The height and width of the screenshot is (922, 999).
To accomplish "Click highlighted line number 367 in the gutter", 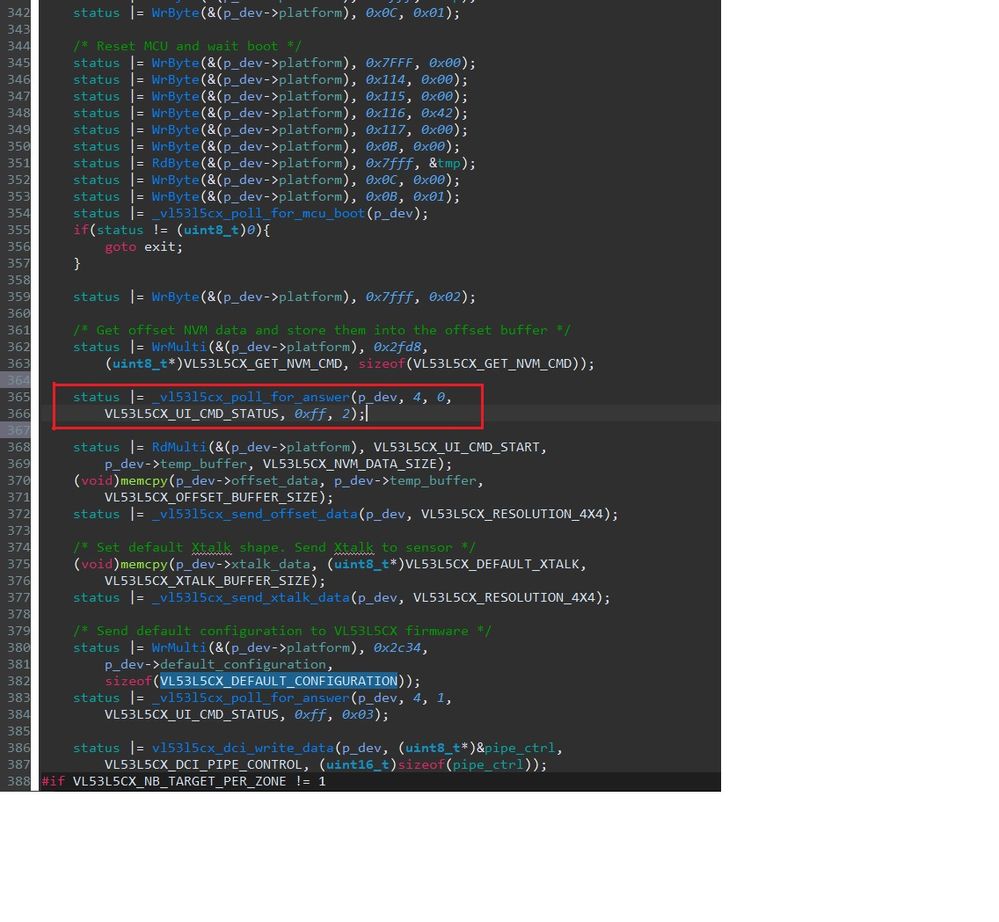I will click(x=18, y=431).
